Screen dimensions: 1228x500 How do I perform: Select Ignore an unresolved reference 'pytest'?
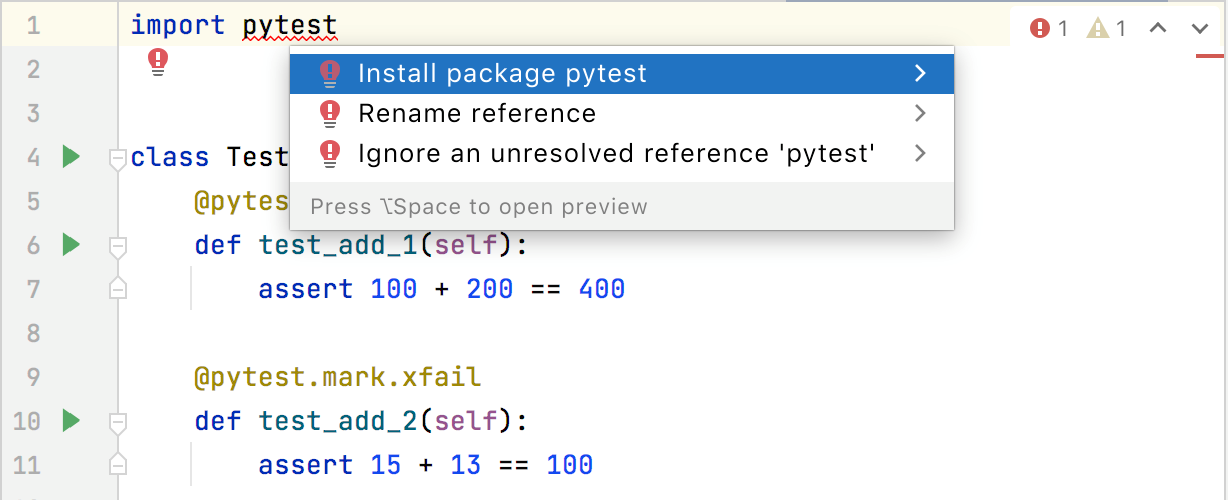[616, 154]
